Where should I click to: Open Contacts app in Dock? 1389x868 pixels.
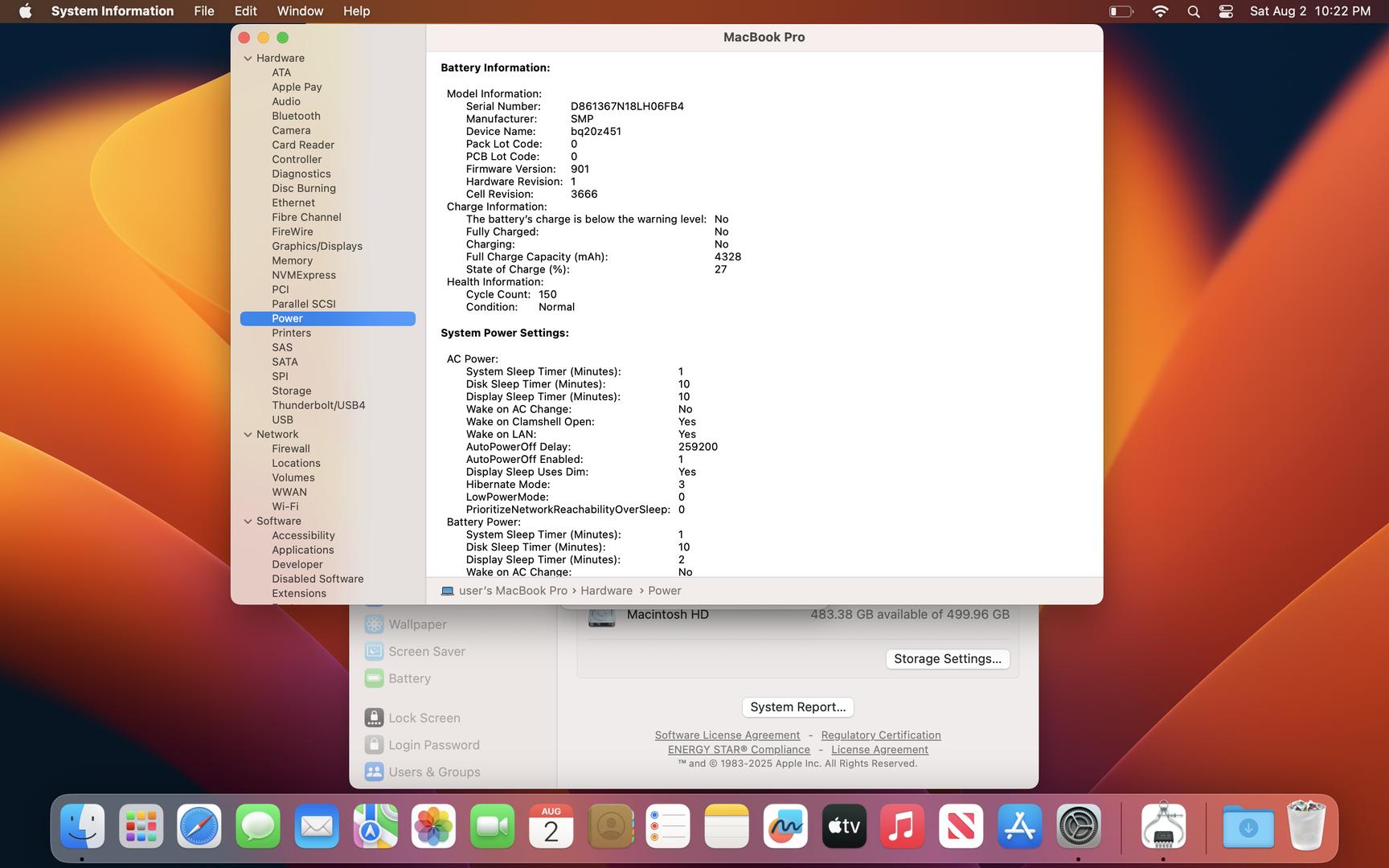(x=610, y=826)
